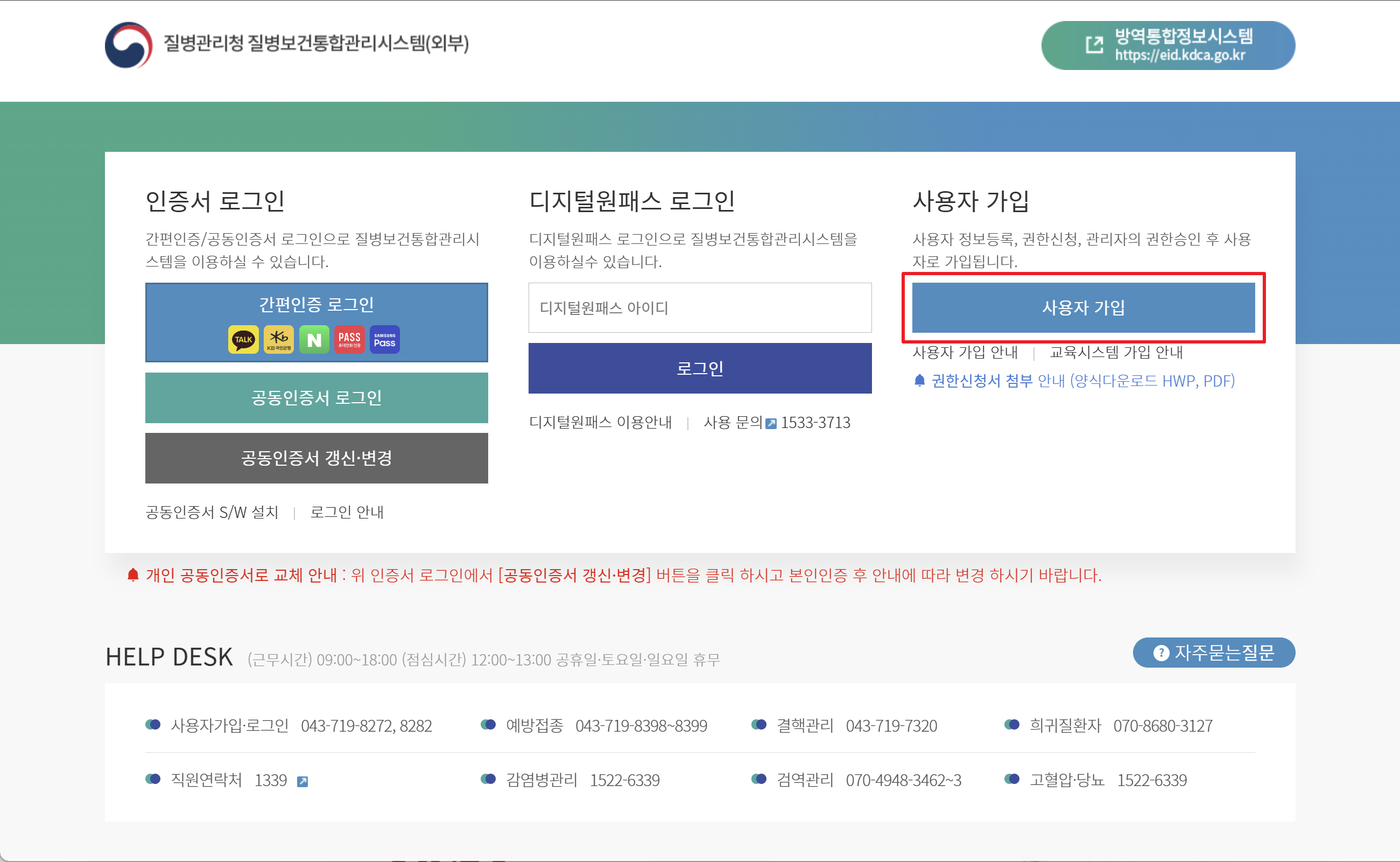Select the Samsung Pass certificate icon
This screenshot has height=862, width=1400.
[x=385, y=340]
